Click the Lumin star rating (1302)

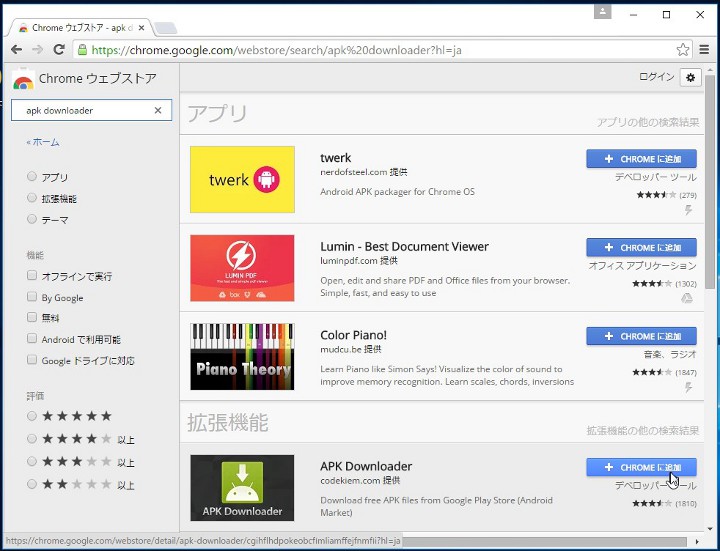[664, 284]
